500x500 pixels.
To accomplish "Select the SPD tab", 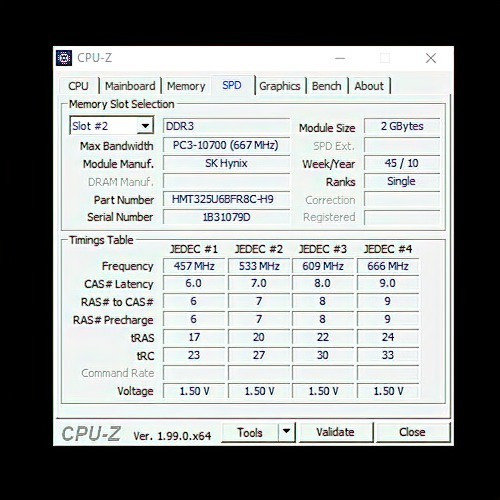I will [232, 85].
